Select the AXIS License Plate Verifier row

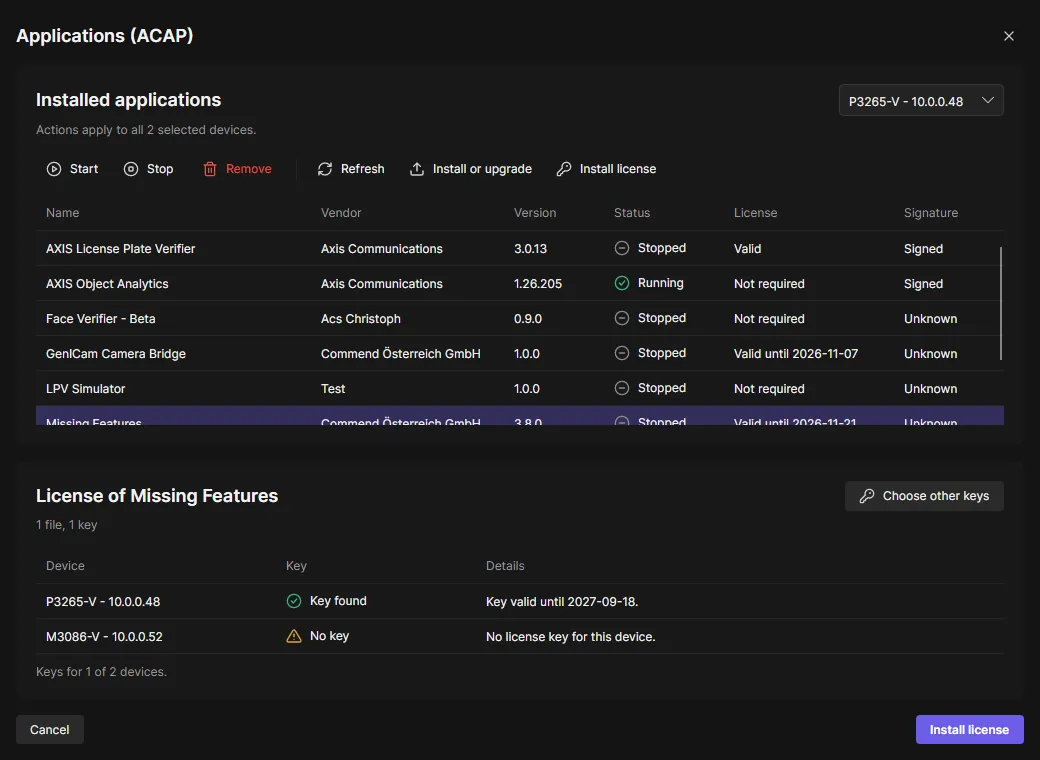tap(520, 249)
